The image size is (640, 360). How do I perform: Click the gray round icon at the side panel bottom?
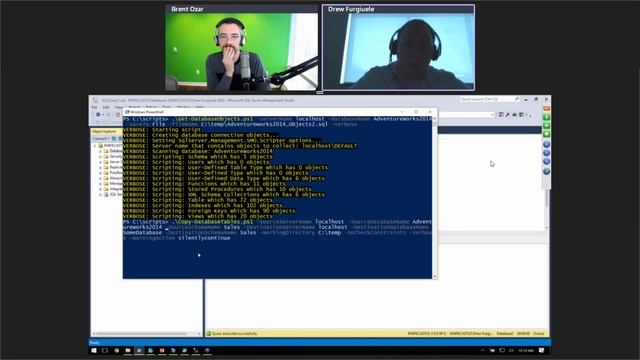(546, 171)
